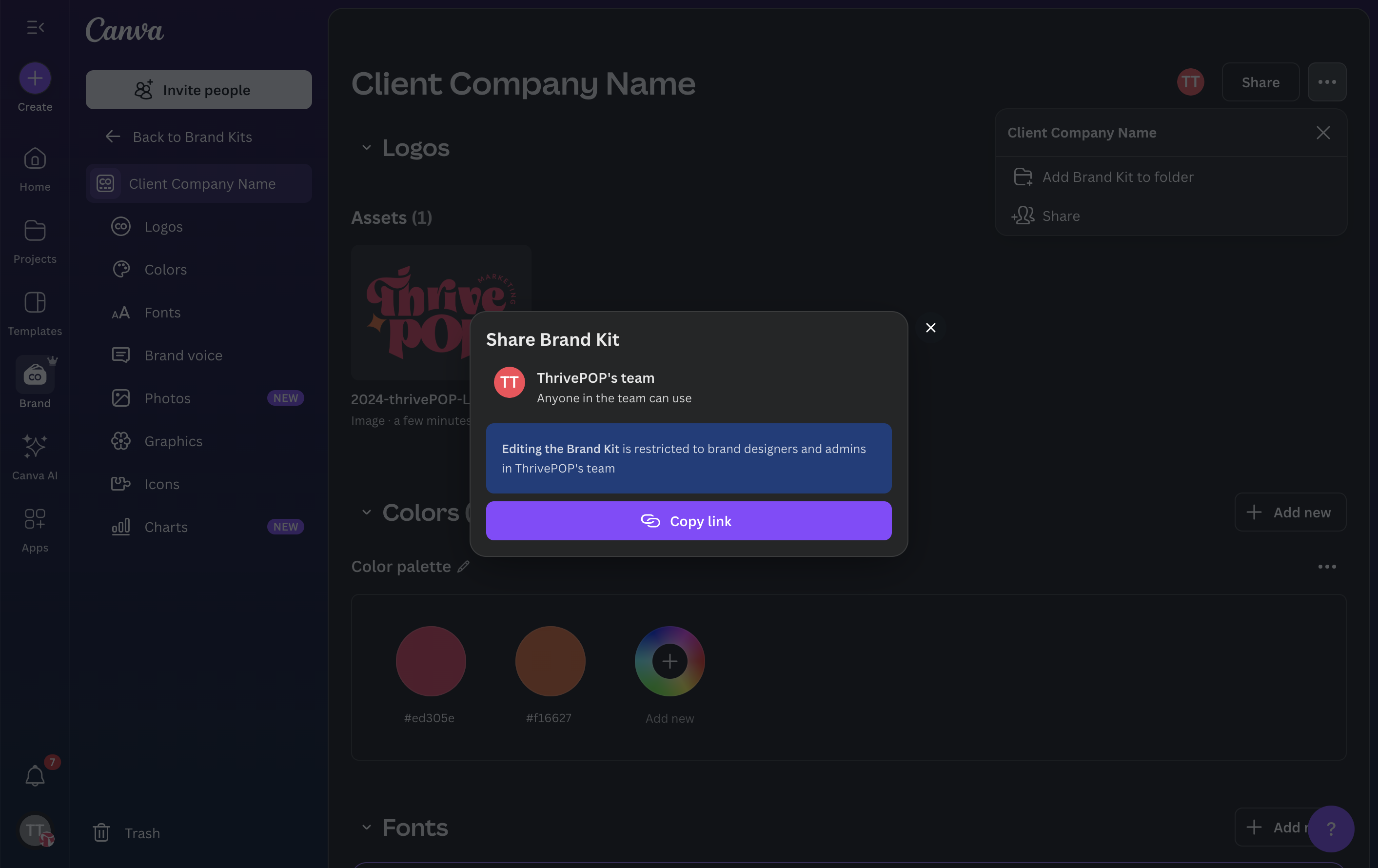Open the help question mark button
1378x868 pixels.
click(x=1331, y=829)
